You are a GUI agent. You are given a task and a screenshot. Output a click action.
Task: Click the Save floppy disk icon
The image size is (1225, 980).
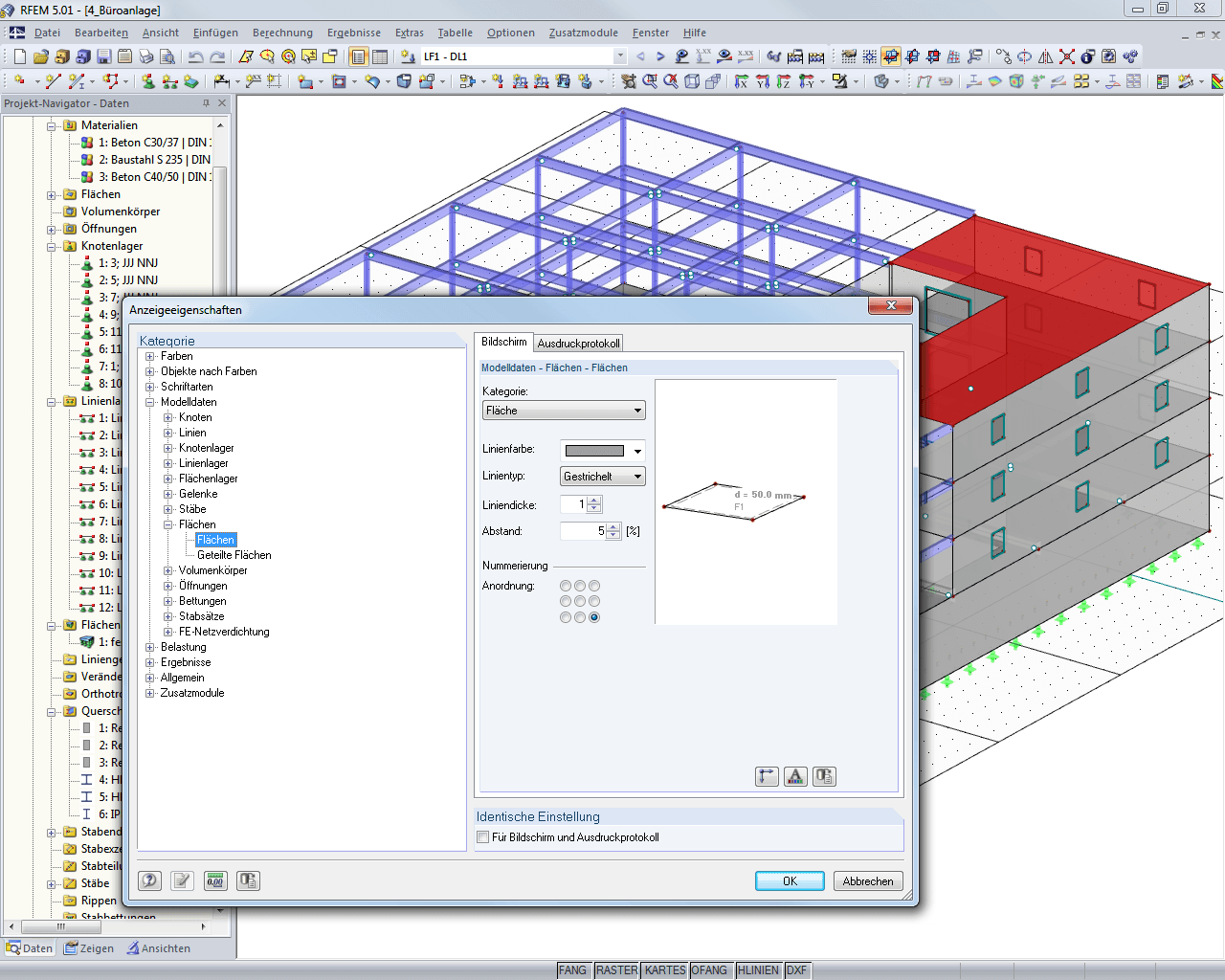coord(104,56)
